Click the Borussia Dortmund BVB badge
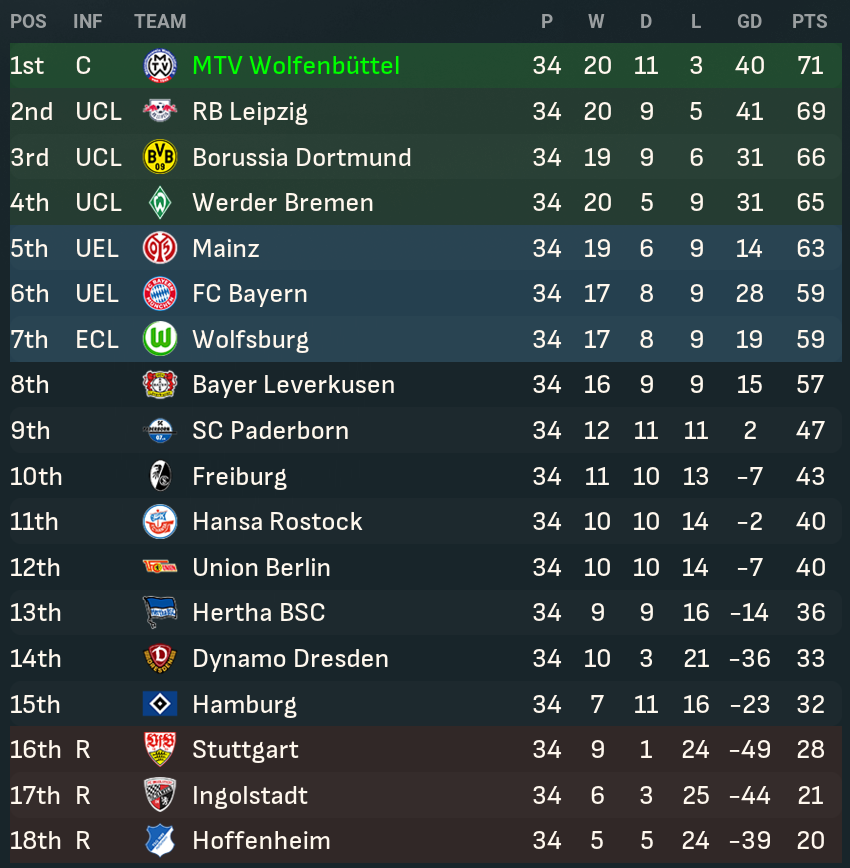Viewport: 850px width, 868px height. point(160,157)
